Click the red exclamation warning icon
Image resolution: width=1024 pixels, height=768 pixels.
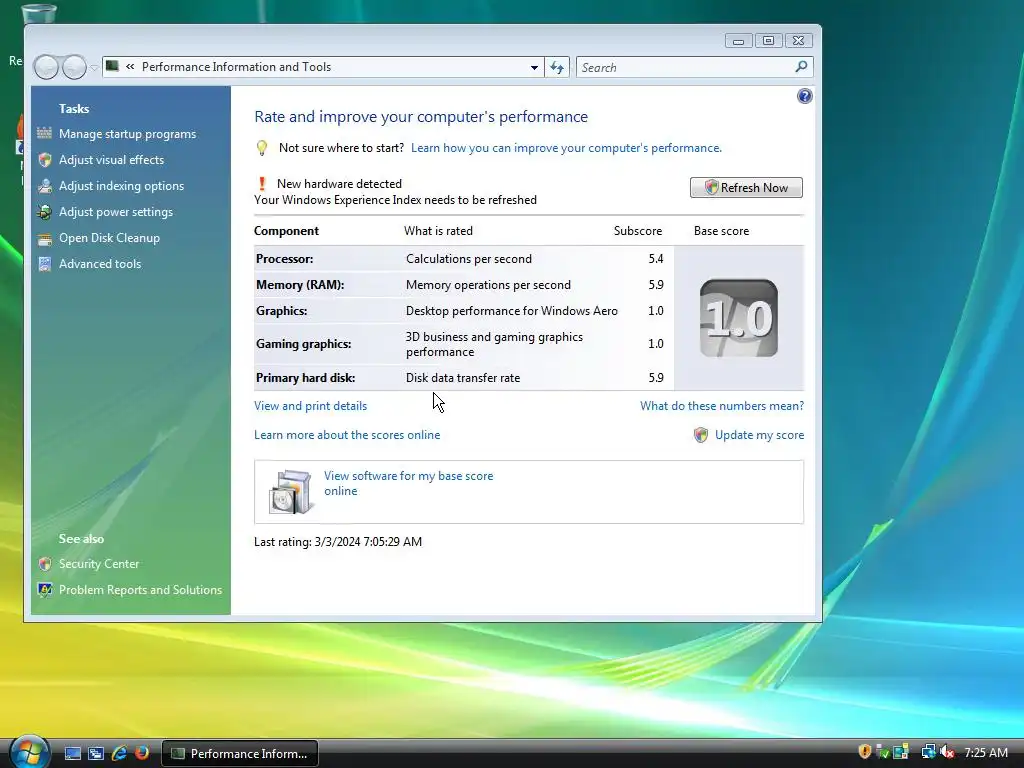click(x=263, y=184)
